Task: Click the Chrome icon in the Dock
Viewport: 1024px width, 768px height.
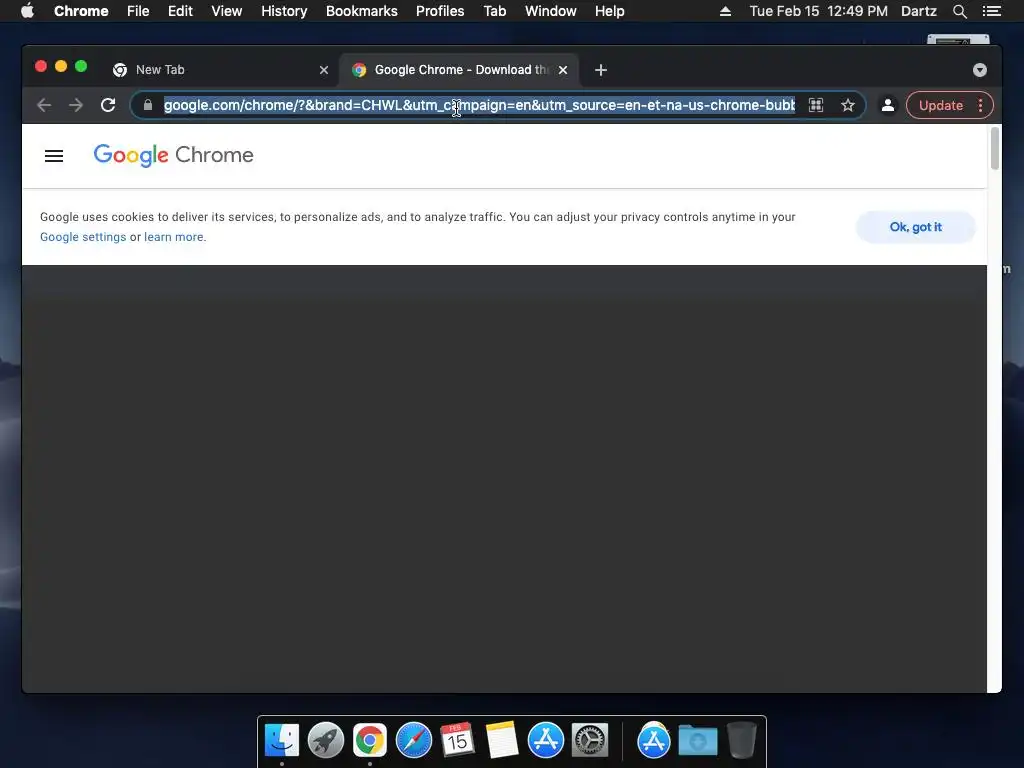Action: click(x=370, y=740)
